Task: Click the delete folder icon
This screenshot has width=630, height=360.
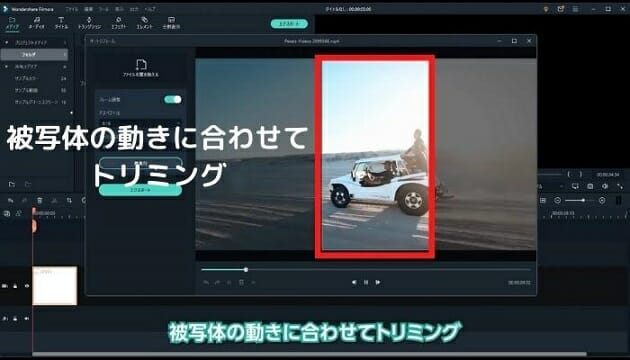Action: 28,184
